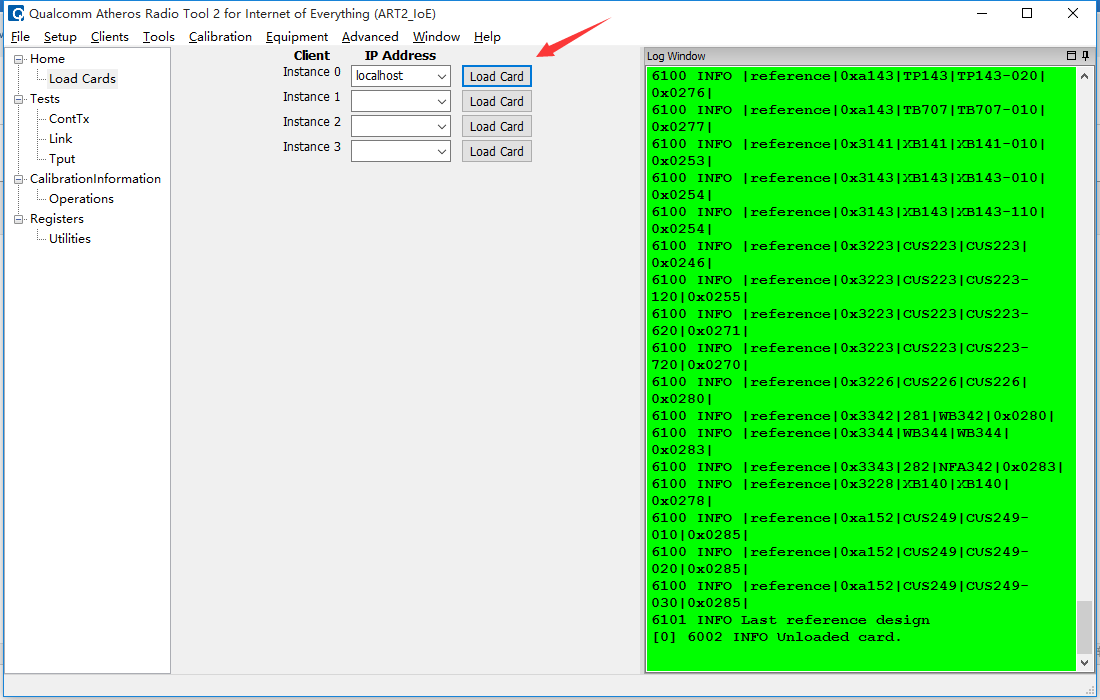Open the Help menu

[487, 36]
